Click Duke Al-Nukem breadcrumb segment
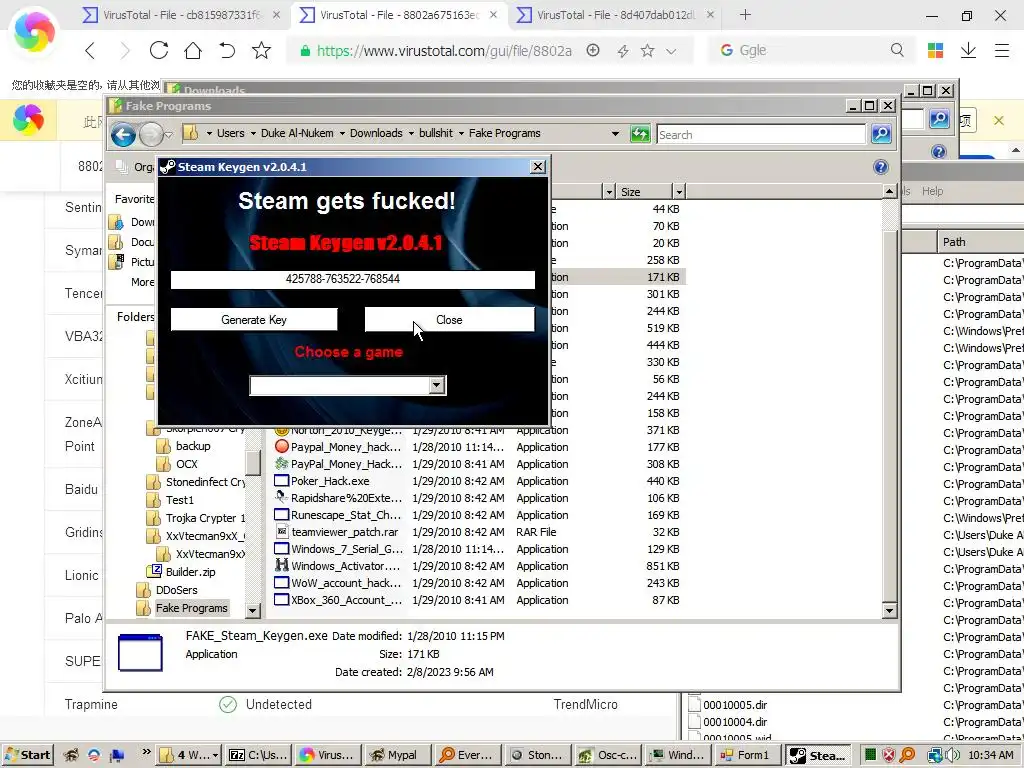 point(297,133)
